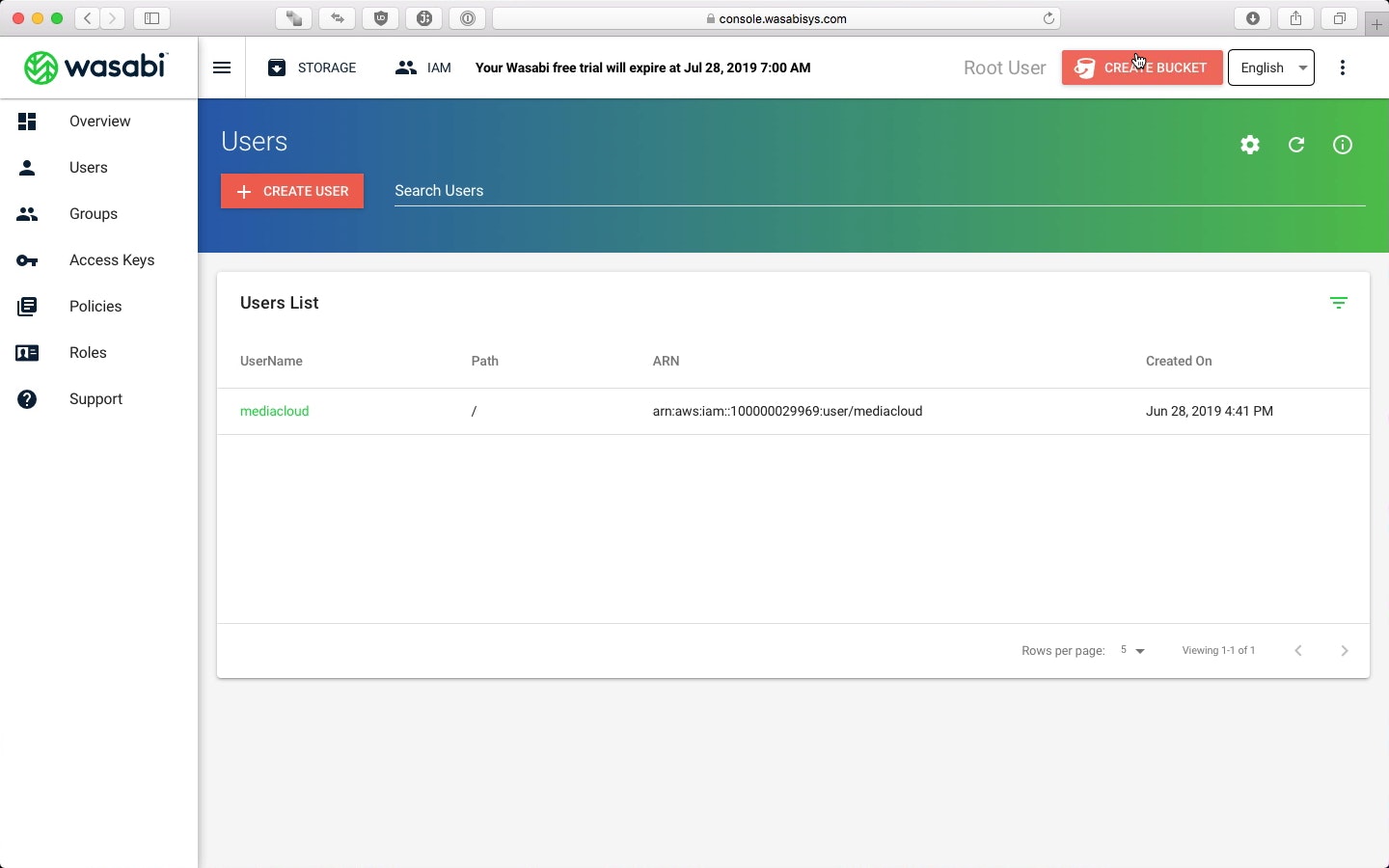
Task: Go to Overview in the sidebar
Action: click(x=99, y=122)
